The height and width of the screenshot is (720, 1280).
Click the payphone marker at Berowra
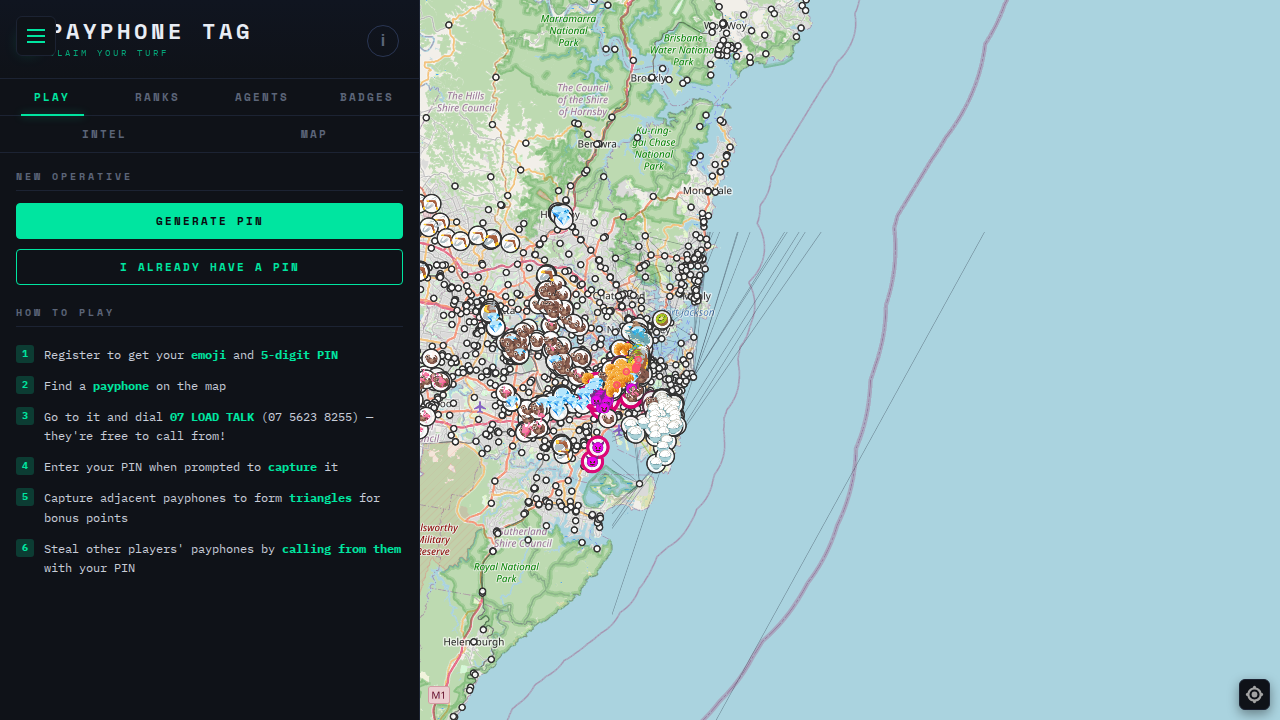[597, 144]
